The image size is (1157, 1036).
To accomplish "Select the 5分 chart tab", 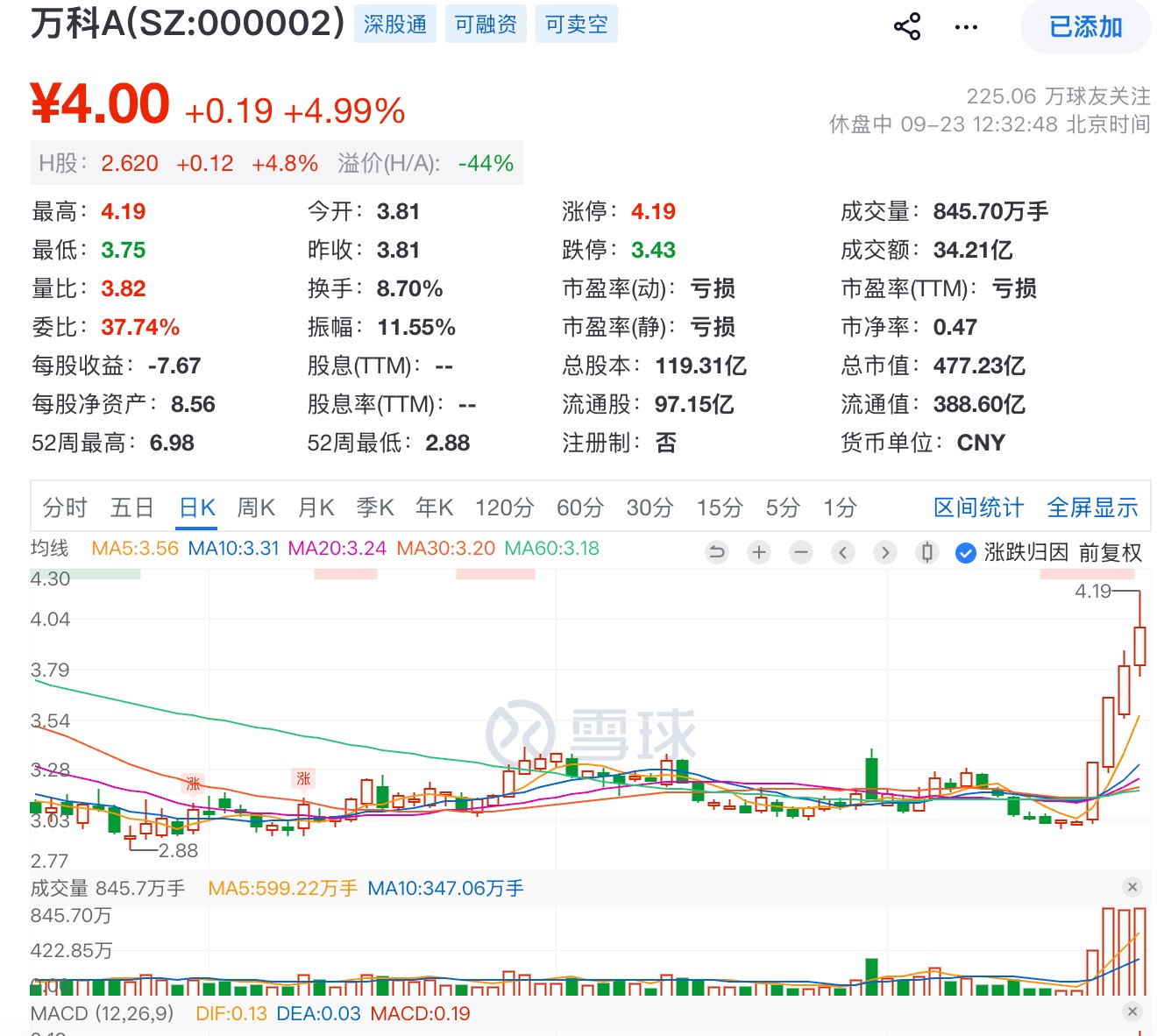I will (x=783, y=507).
